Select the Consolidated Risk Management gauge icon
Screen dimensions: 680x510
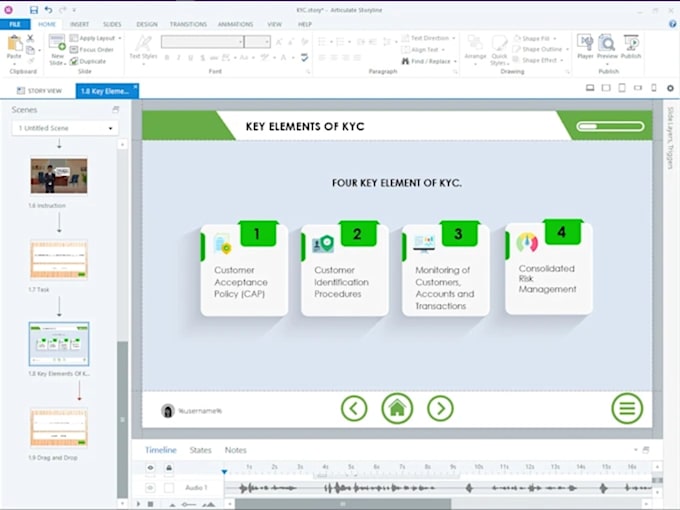[527, 242]
